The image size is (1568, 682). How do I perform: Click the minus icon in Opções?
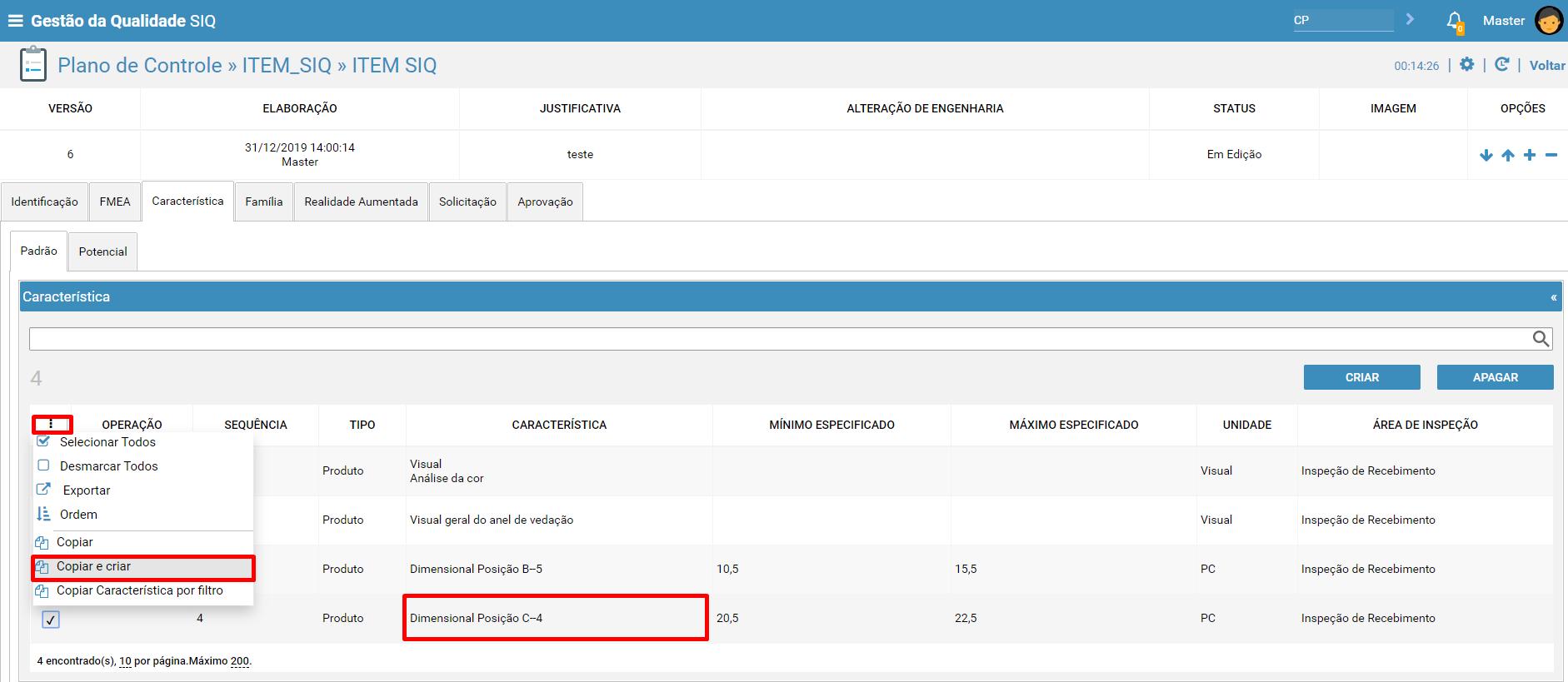[1551, 155]
